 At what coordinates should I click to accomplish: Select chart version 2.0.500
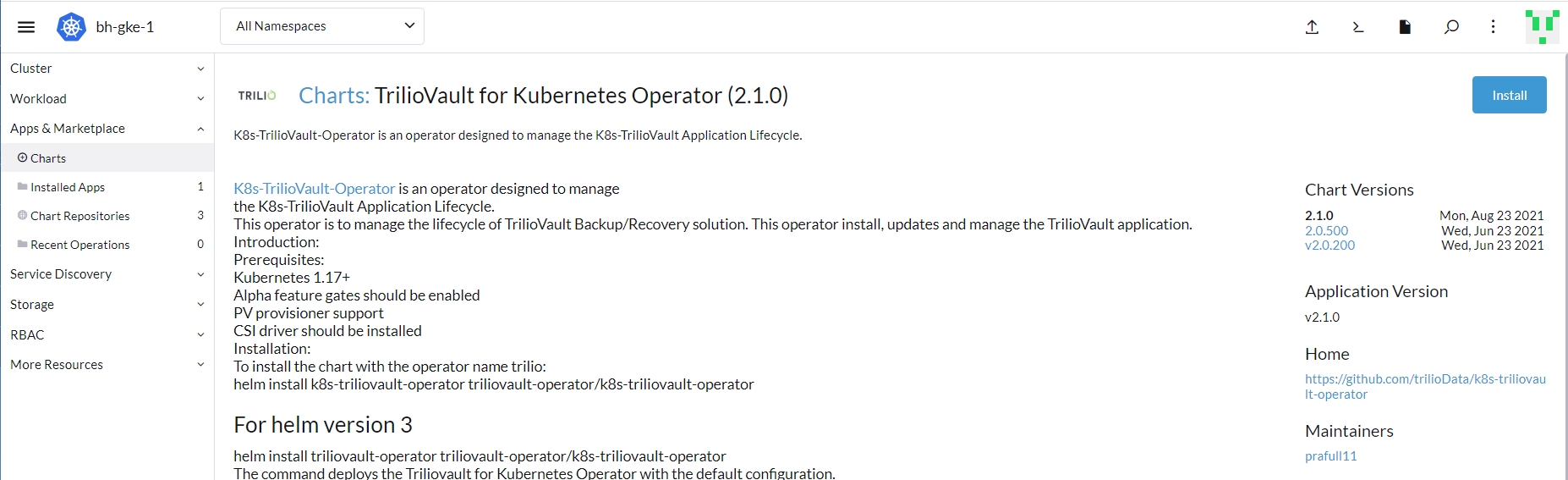point(1326,230)
